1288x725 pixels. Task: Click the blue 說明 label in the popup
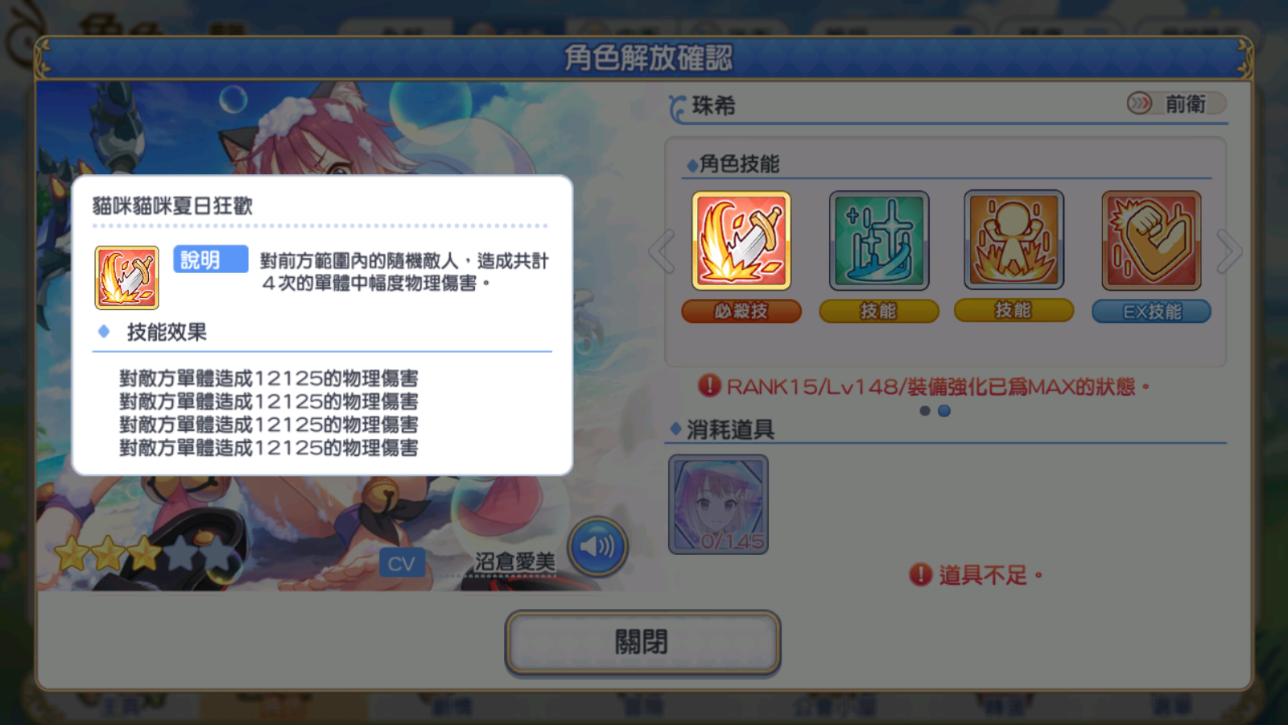[x=210, y=260]
